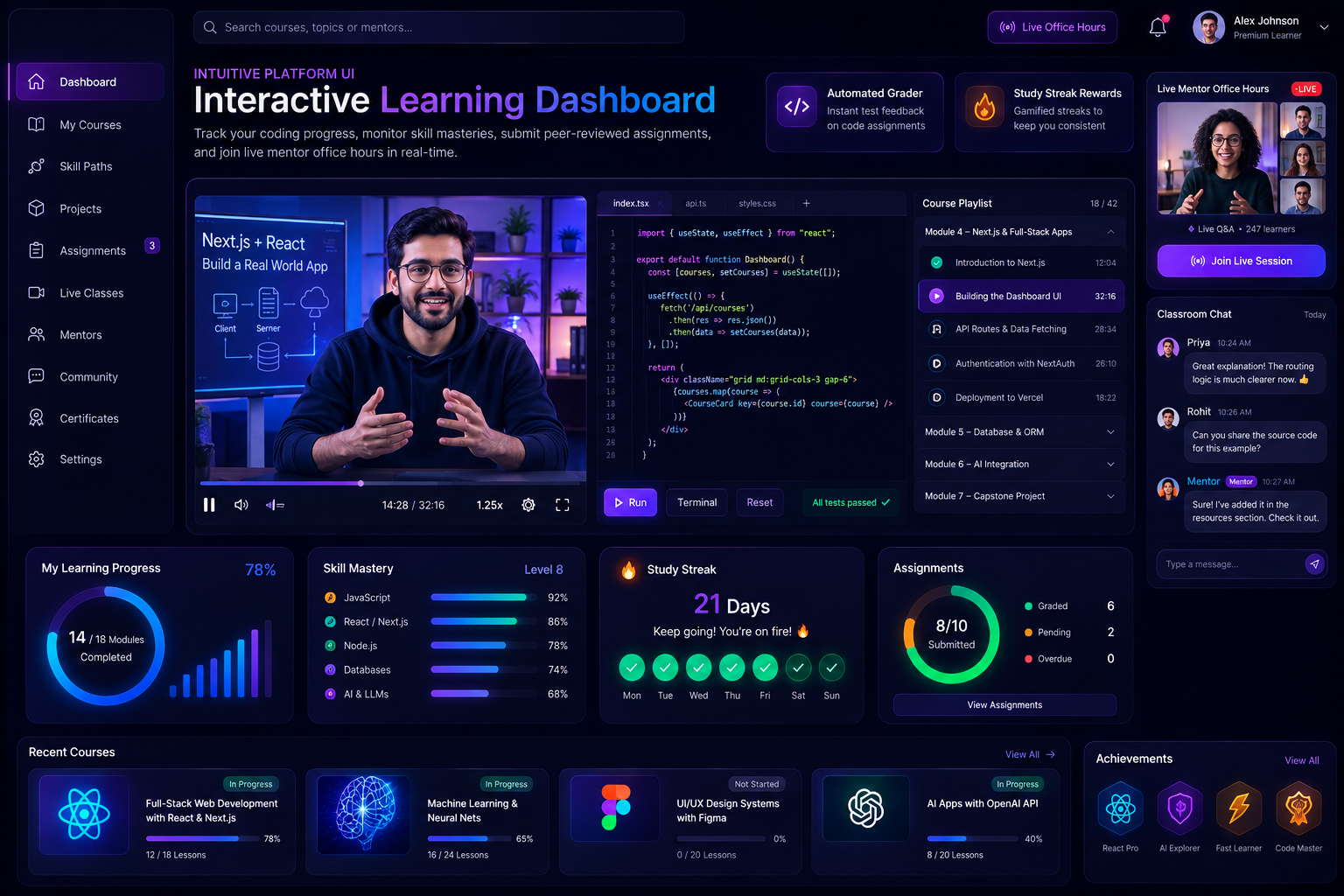Enter fullscreen video mode
Viewport: 1344px width, 896px height.
pos(563,505)
